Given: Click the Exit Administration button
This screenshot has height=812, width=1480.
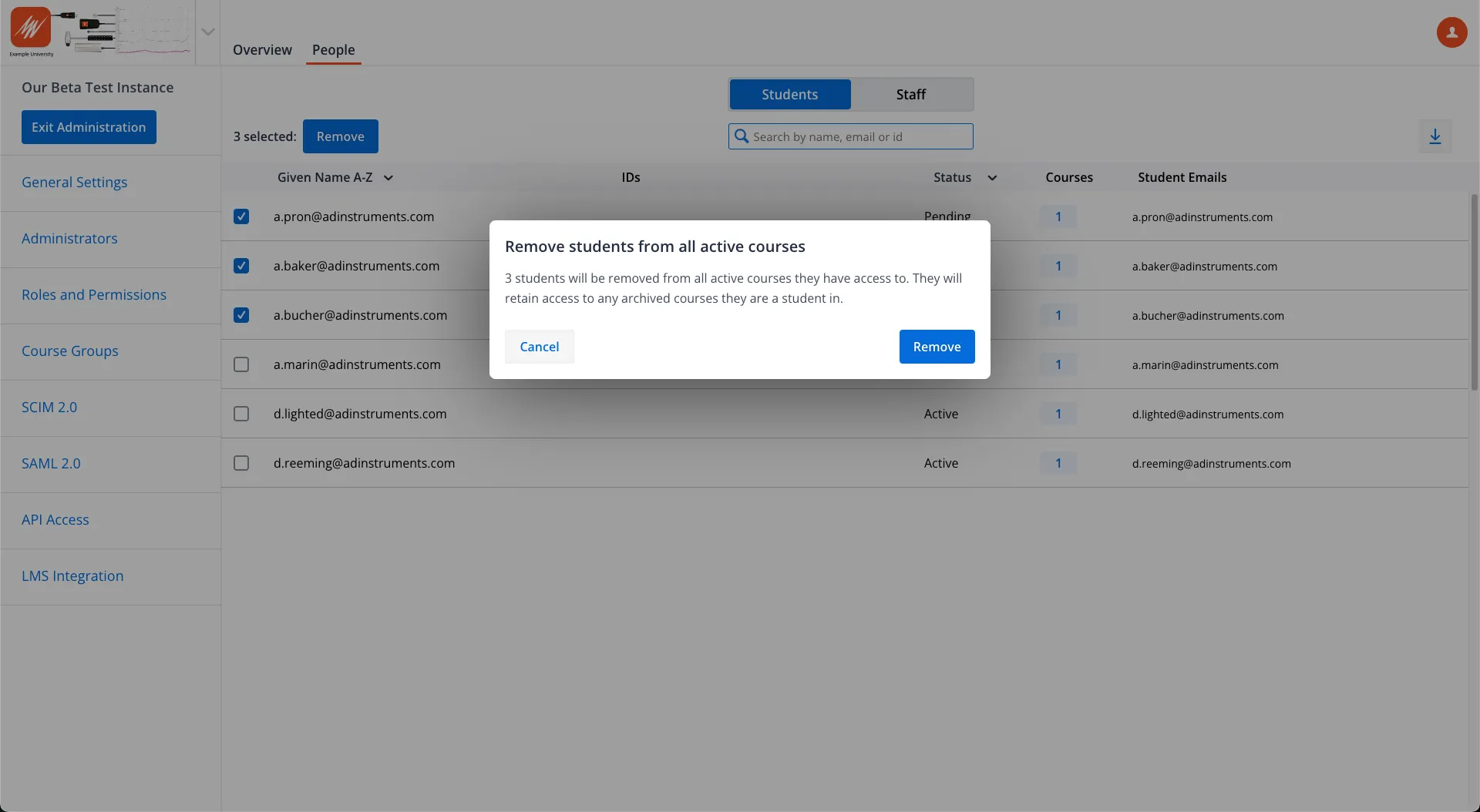Looking at the screenshot, I should point(89,127).
